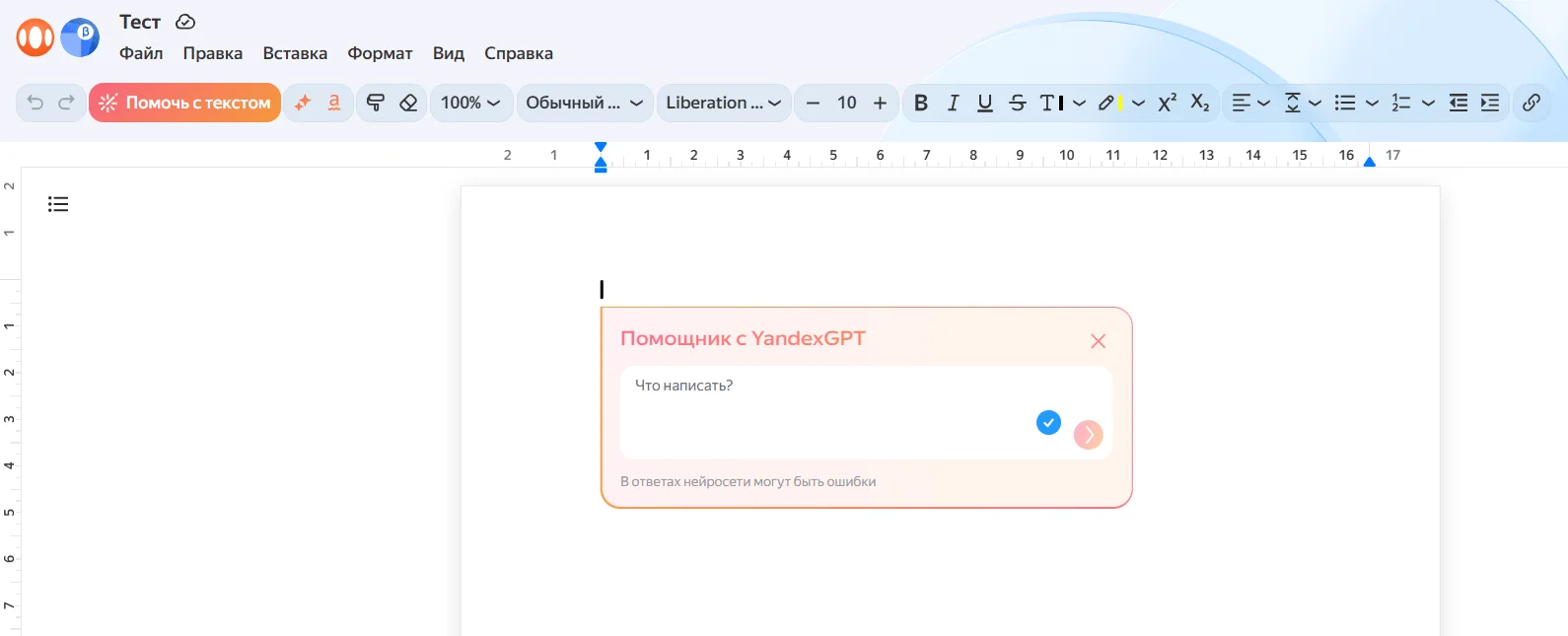
Task: Open the document outline list icon
Action: pos(58,204)
